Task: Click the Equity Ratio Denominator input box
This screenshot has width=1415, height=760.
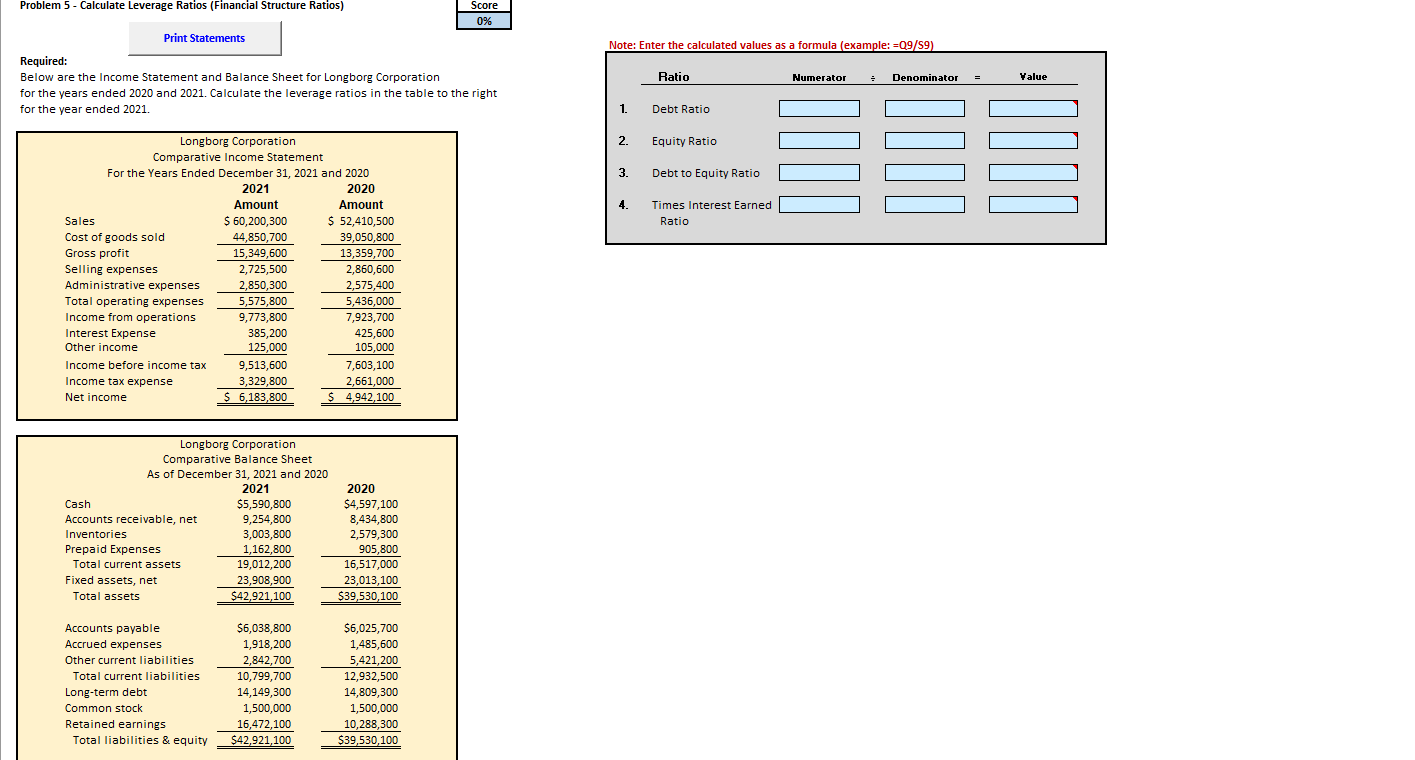Action: (924, 140)
